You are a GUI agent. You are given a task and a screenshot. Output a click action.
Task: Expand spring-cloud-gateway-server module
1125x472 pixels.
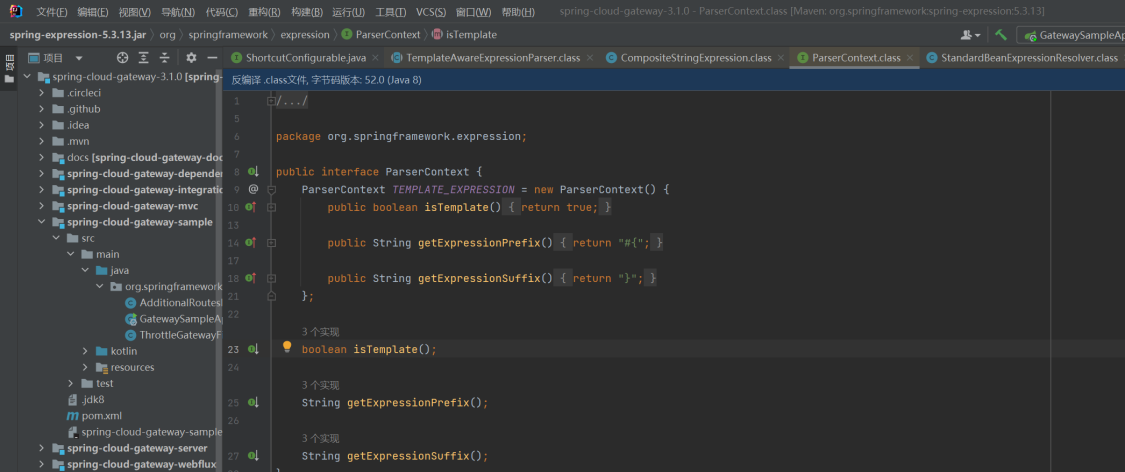coord(42,448)
